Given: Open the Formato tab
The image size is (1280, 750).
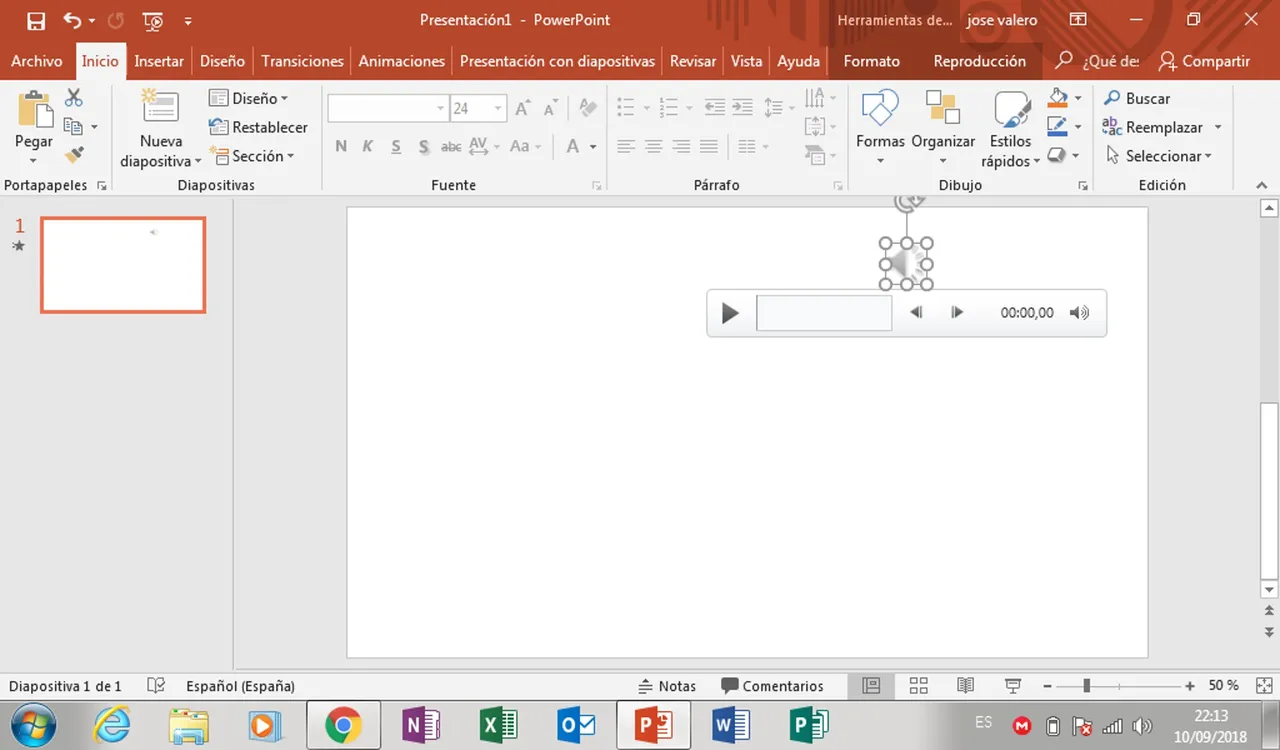Looking at the screenshot, I should [871, 61].
